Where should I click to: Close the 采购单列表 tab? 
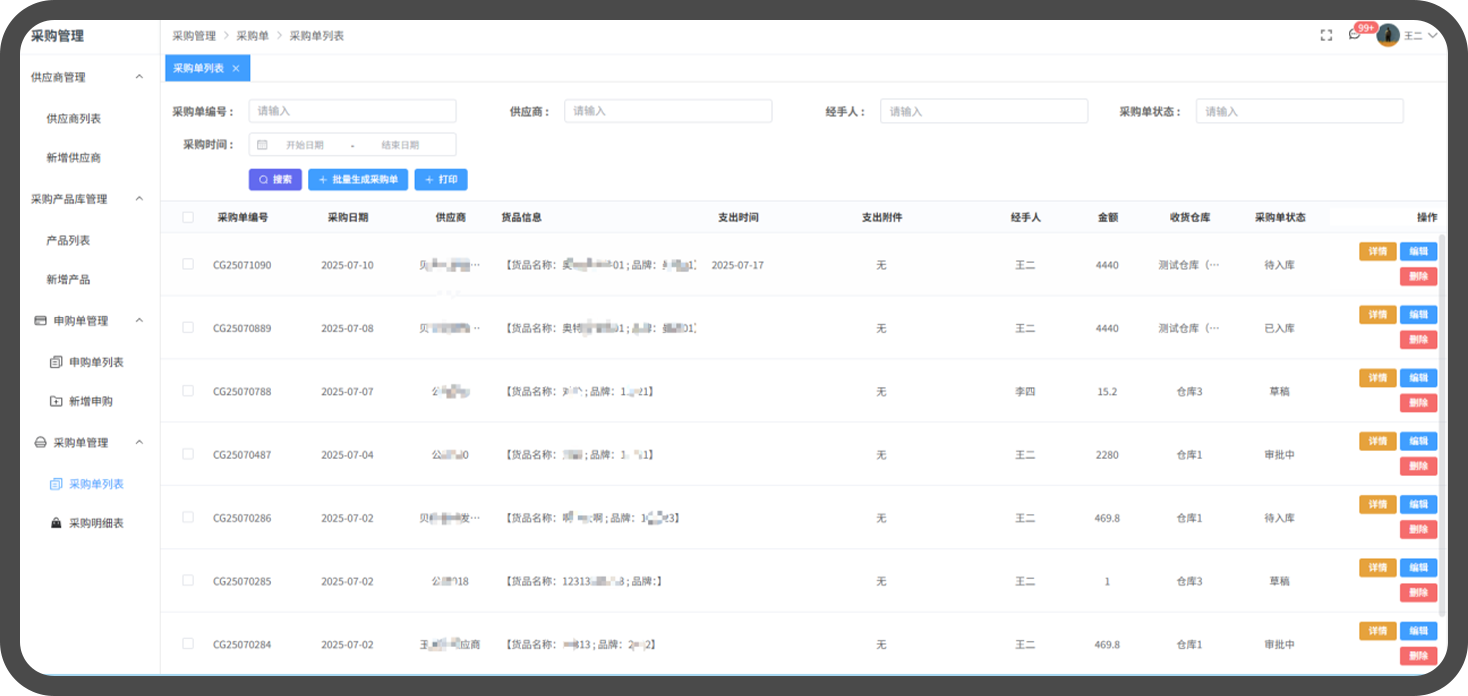coord(236,68)
